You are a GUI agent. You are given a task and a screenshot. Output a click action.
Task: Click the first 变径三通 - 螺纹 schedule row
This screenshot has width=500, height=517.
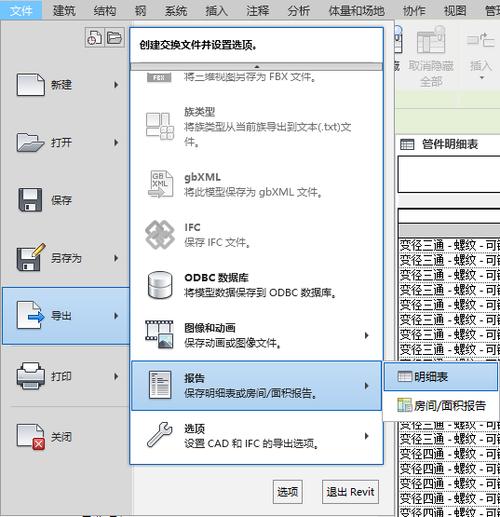(x=449, y=246)
